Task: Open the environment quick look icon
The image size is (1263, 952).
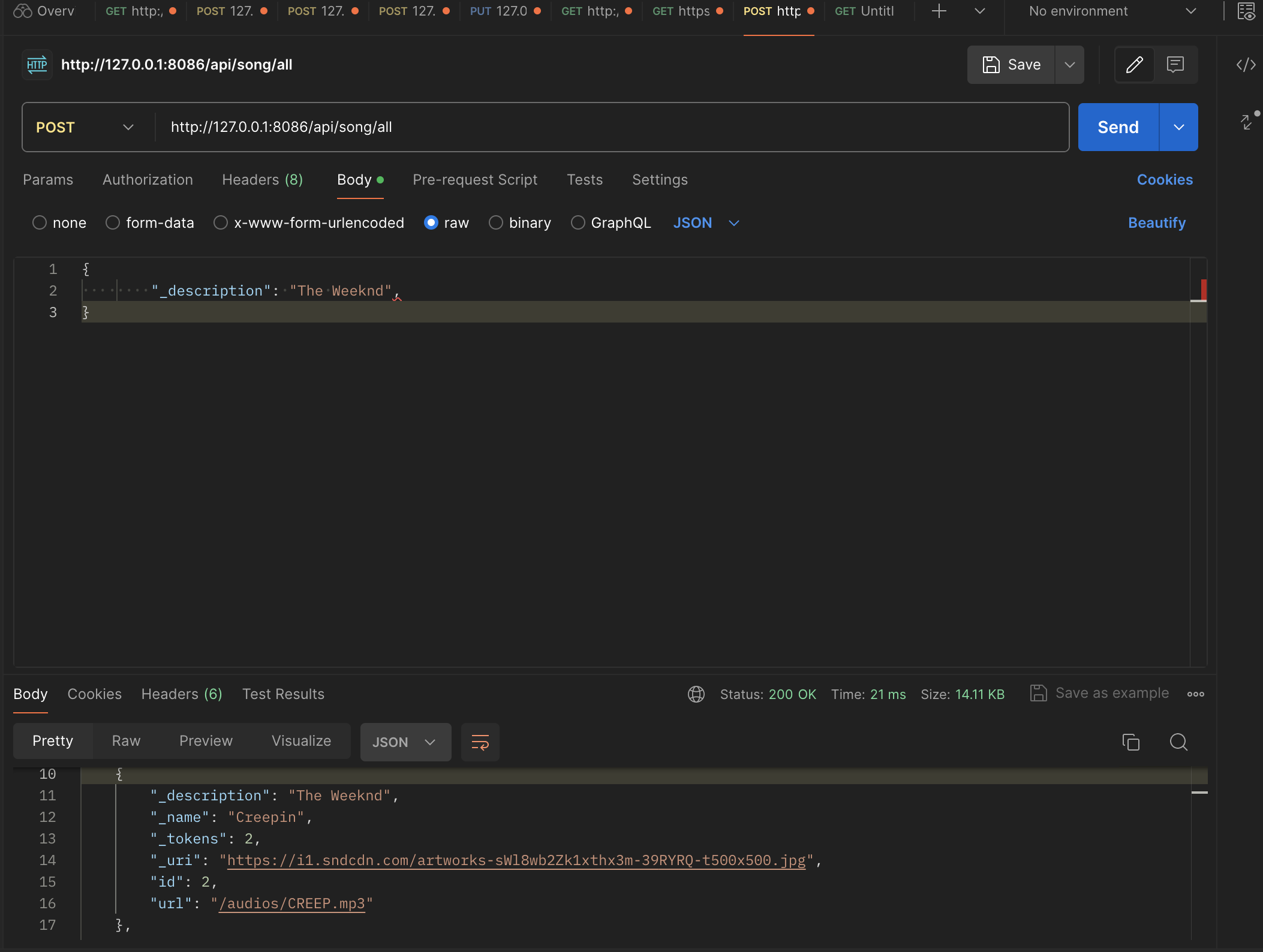Action: pos(1246,11)
